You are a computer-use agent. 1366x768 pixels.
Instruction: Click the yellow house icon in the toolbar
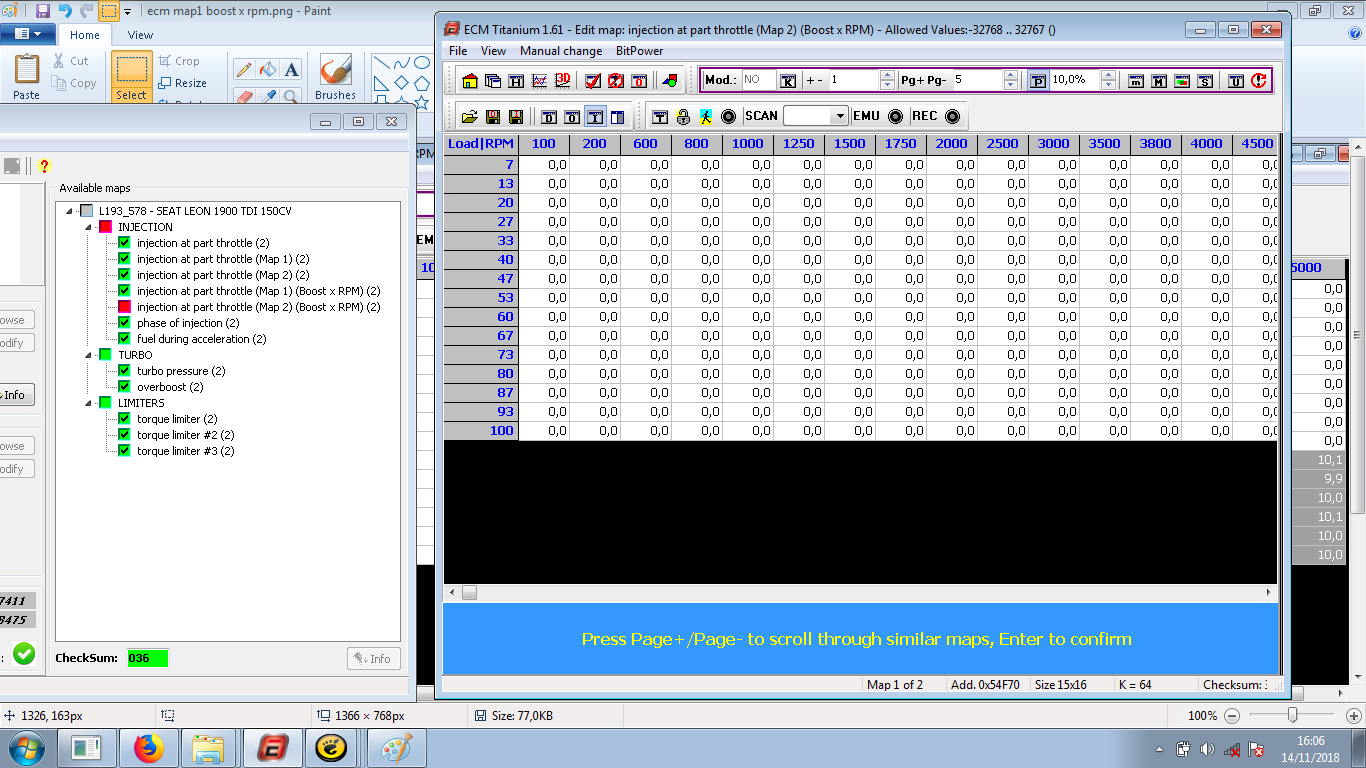[x=470, y=81]
